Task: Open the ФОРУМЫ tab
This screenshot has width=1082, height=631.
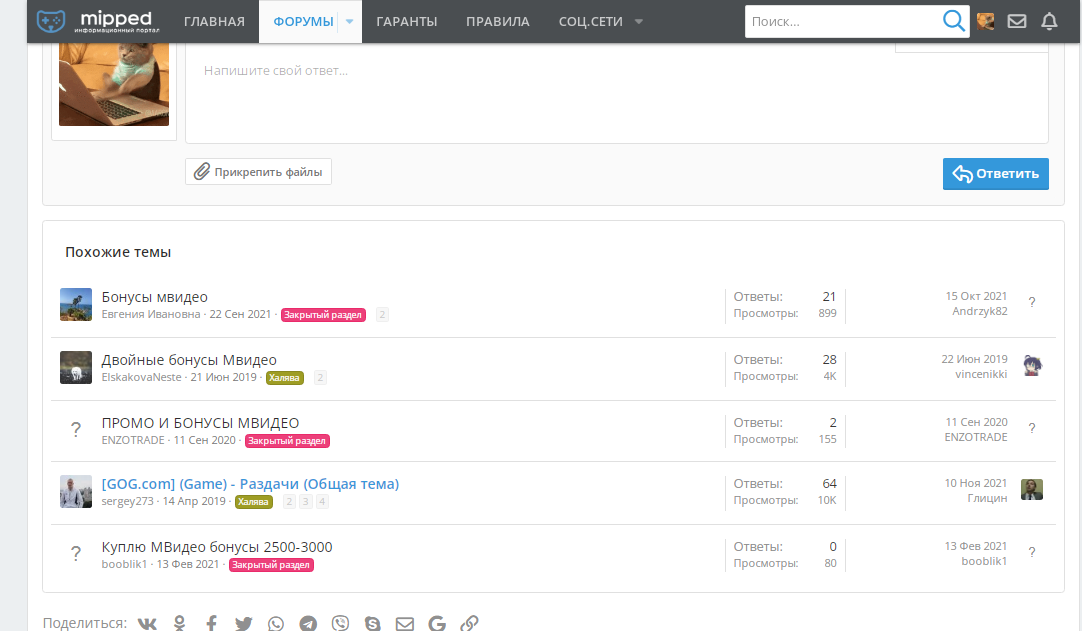Action: coord(303,21)
